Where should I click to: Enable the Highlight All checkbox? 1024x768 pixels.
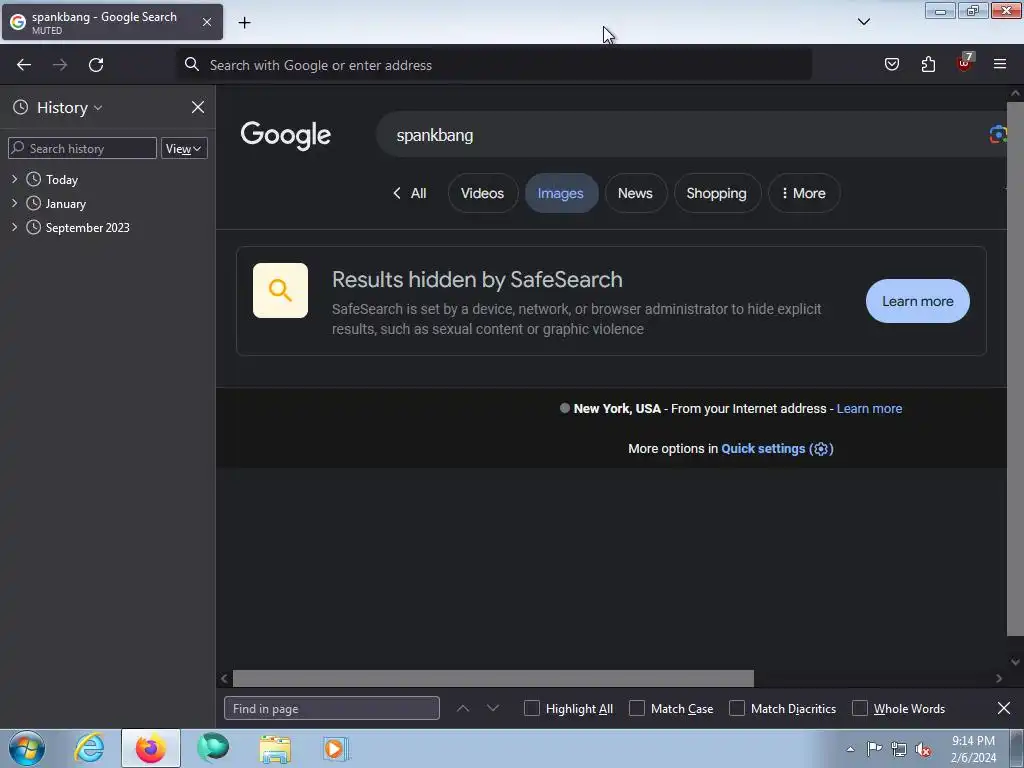(x=532, y=709)
